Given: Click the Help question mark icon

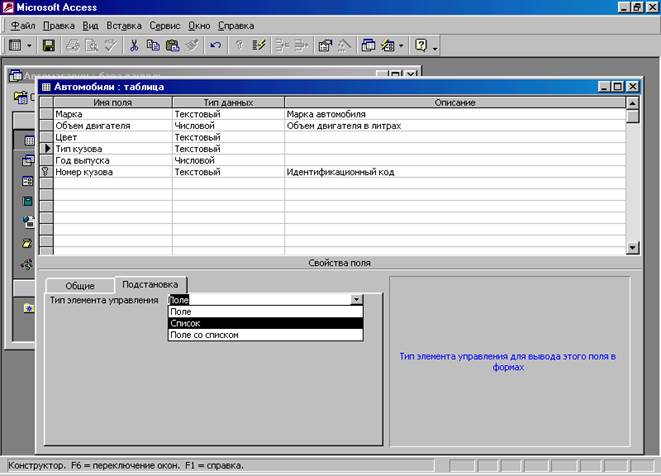Looking at the screenshot, I should coord(421,46).
